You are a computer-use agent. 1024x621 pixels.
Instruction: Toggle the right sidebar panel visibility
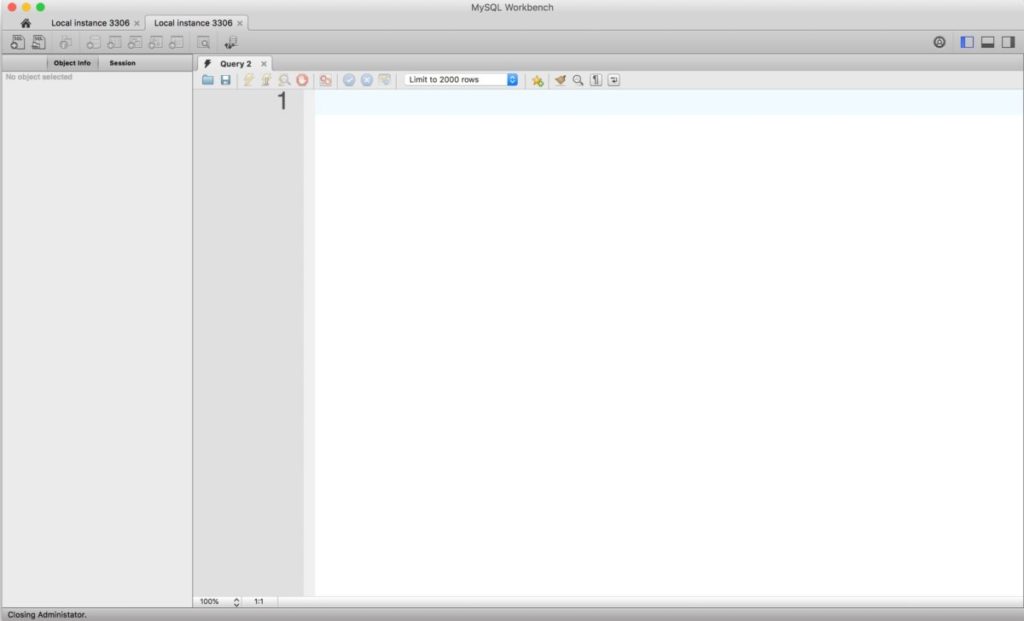[x=1008, y=43]
